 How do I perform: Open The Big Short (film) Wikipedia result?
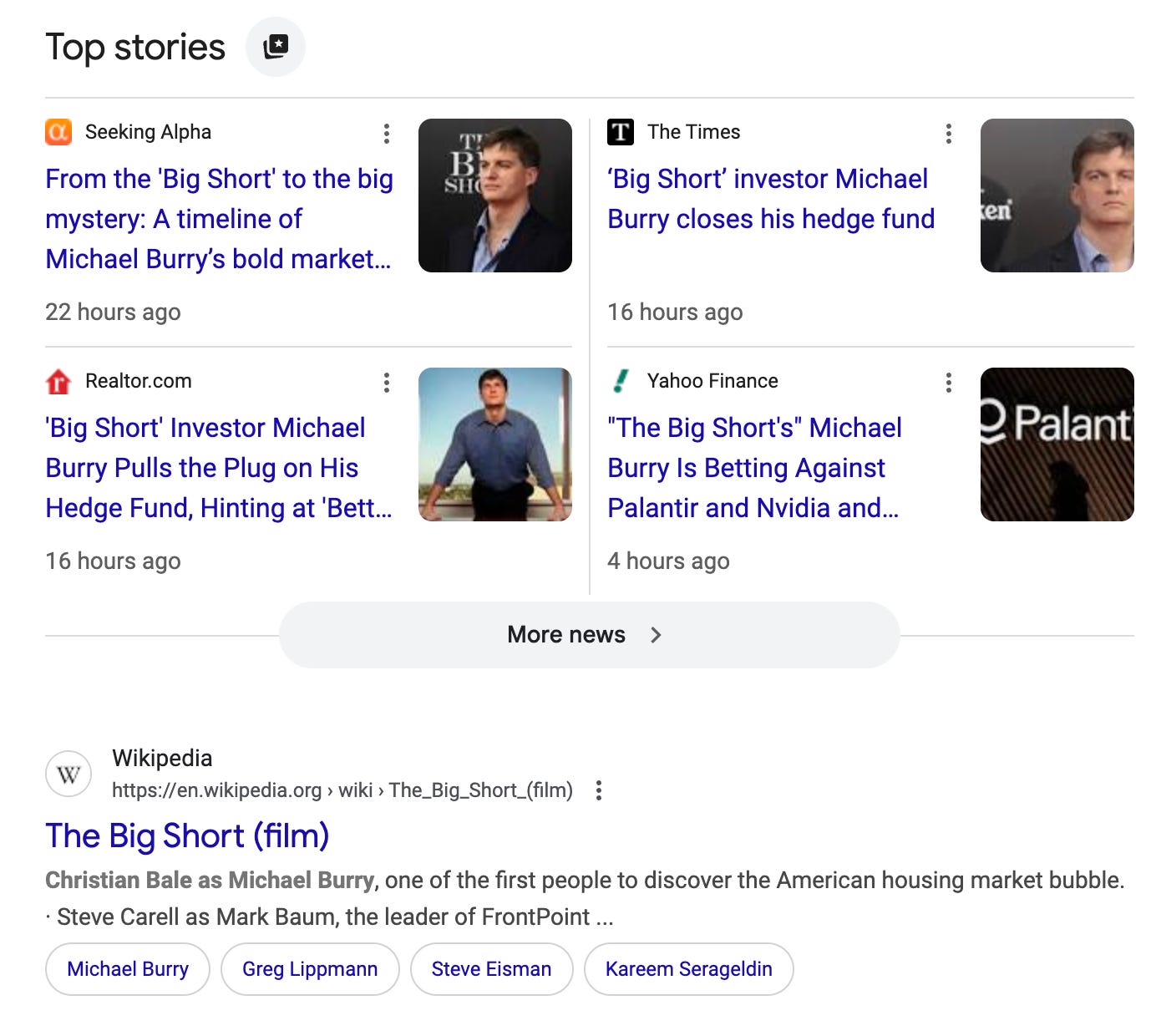click(x=187, y=835)
